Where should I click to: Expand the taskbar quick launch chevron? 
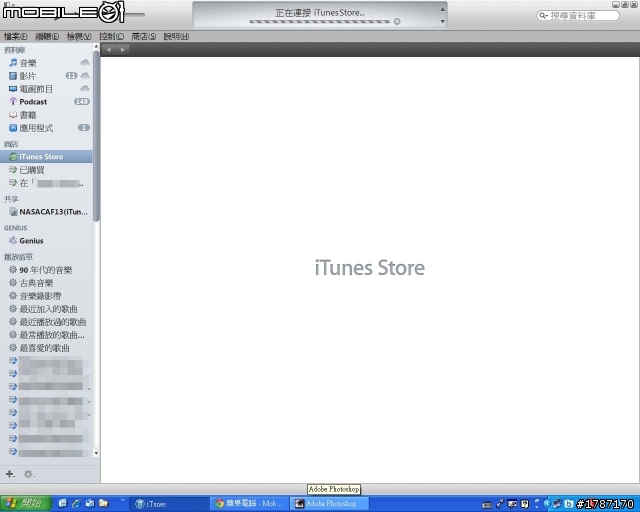(x=122, y=501)
